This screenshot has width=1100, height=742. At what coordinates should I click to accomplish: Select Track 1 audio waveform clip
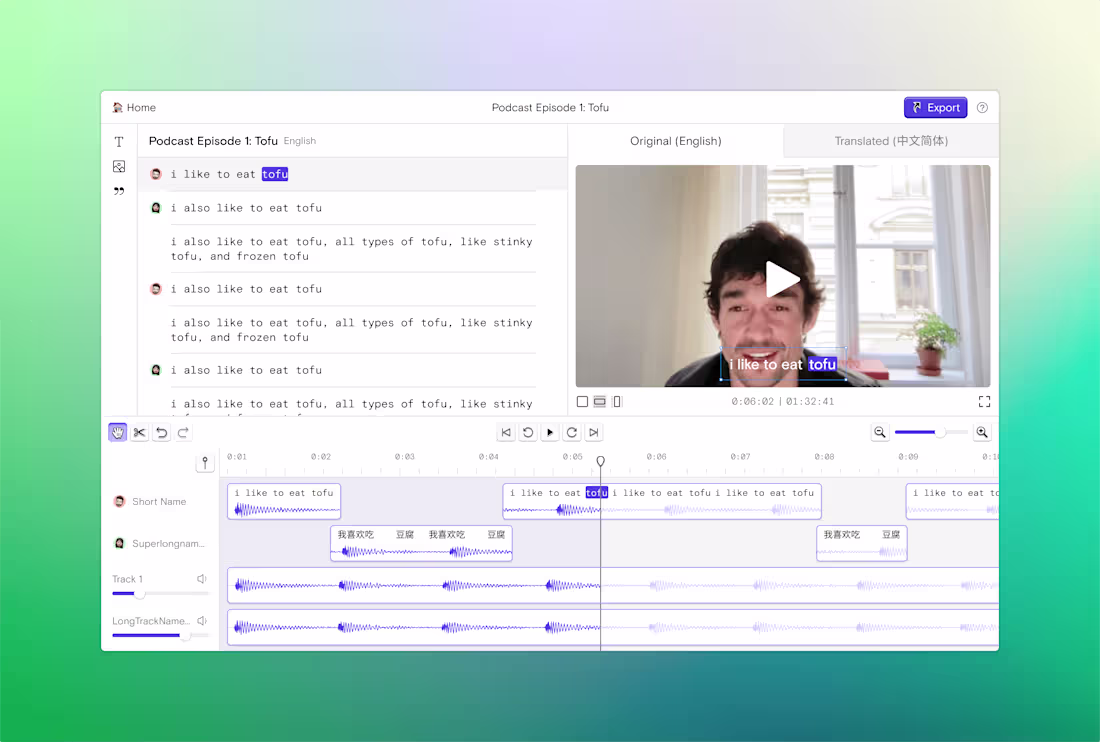(612, 585)
